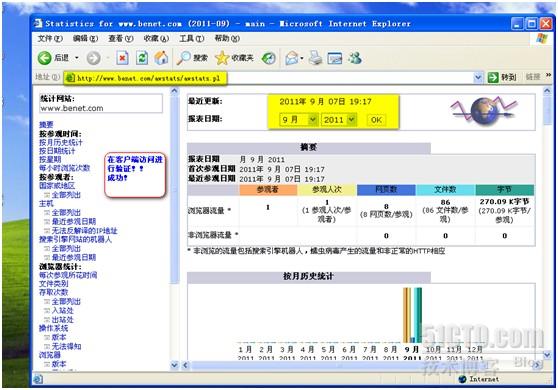The height and width of the screenshot is (390, 558).
Task: Open the year dropdown showing 2011
Action: coord(338,120)
